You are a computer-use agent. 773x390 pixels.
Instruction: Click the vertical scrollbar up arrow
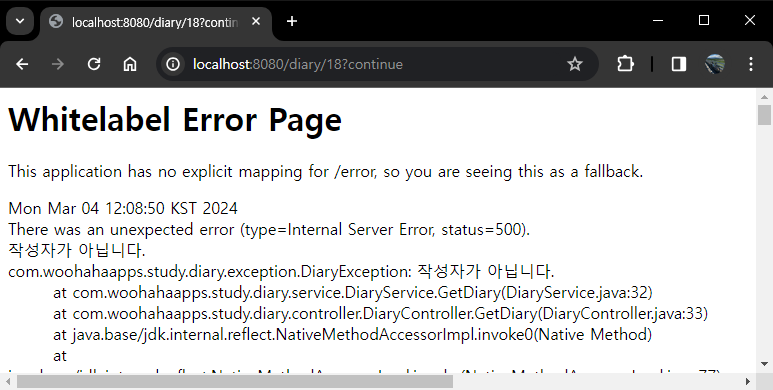click(x=765, y=97)
